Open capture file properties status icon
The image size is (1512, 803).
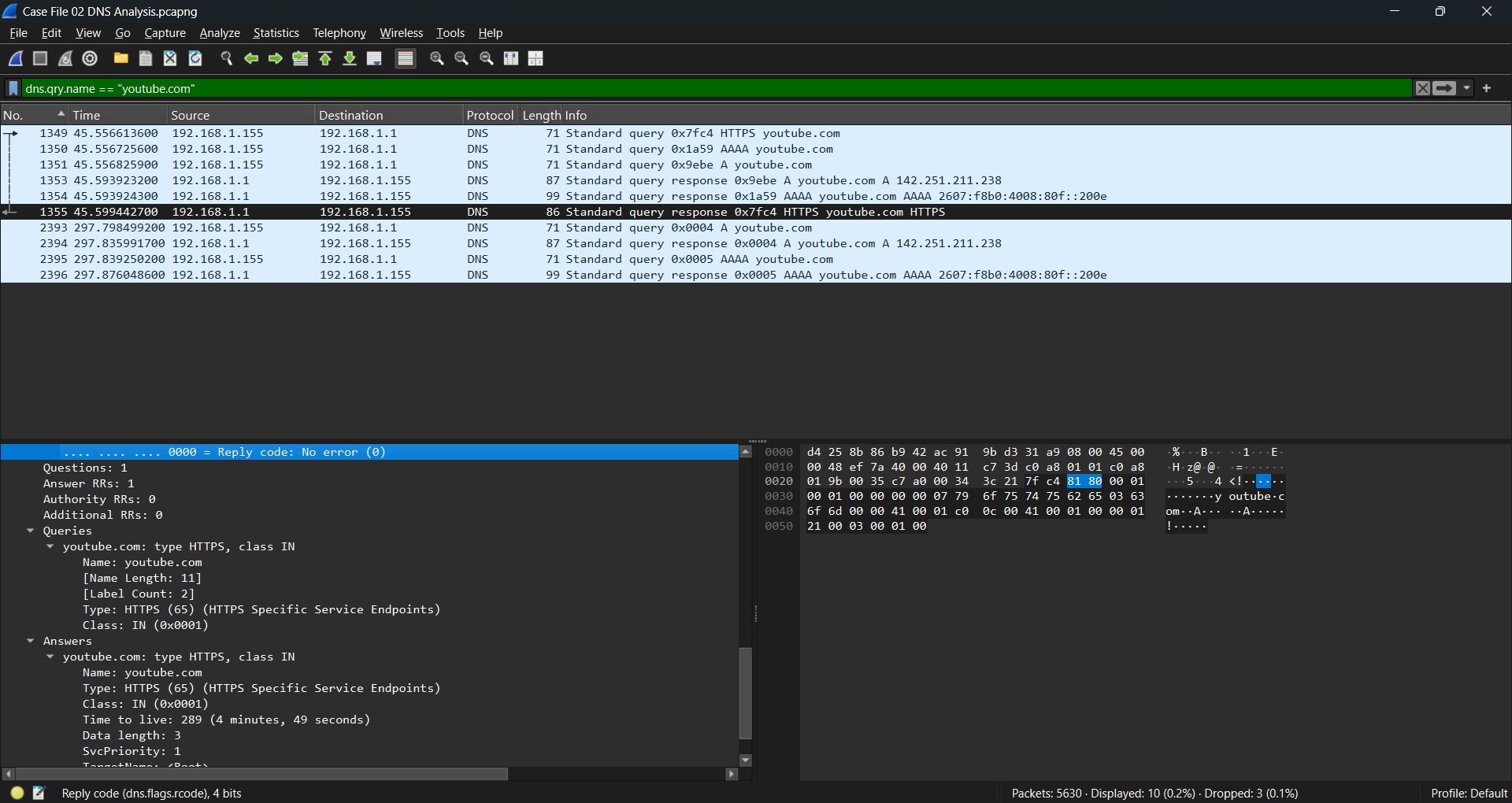point(39,793)
